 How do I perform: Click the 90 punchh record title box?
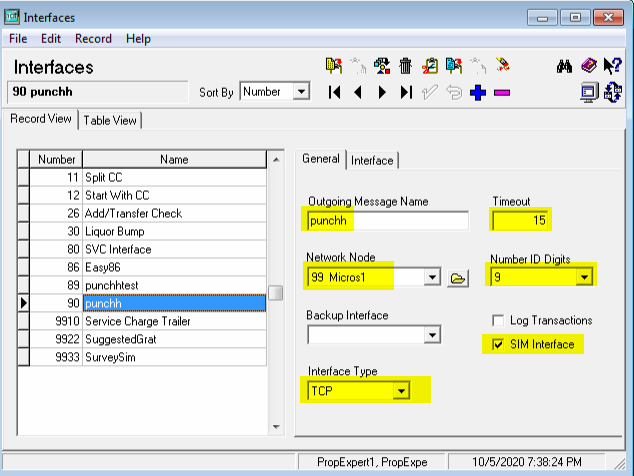click(x=97, y=92)
